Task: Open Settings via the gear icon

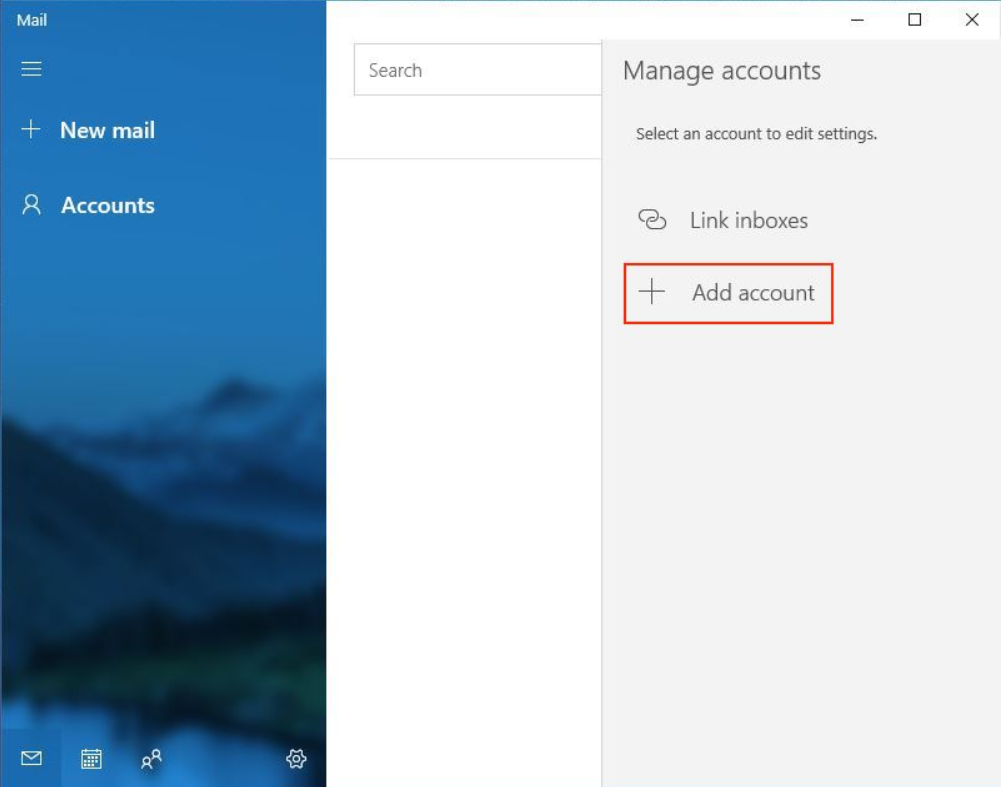Action: tap(296, 758)
